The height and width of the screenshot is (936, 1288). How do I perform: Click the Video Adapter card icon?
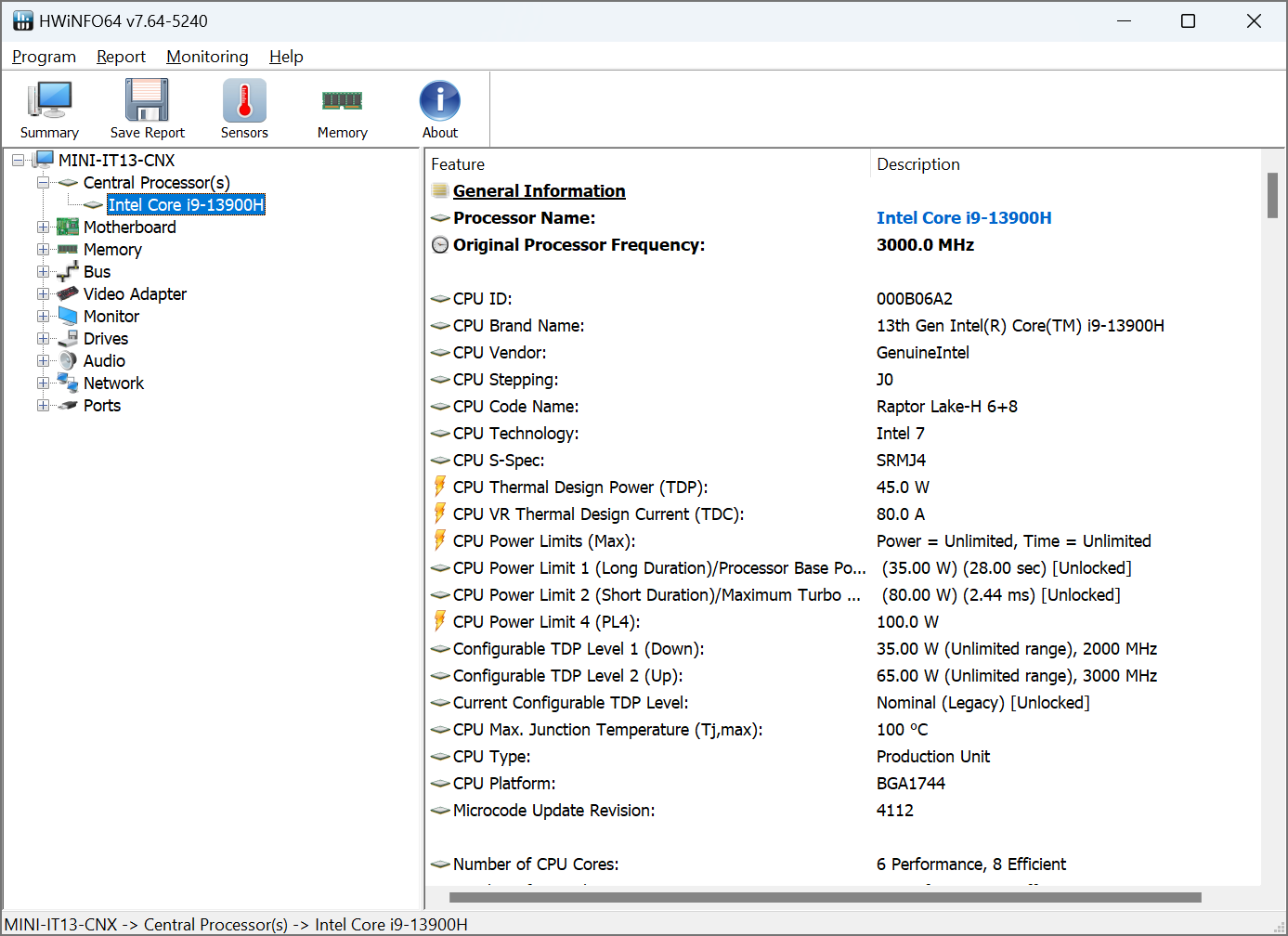(x=68, y=293)
